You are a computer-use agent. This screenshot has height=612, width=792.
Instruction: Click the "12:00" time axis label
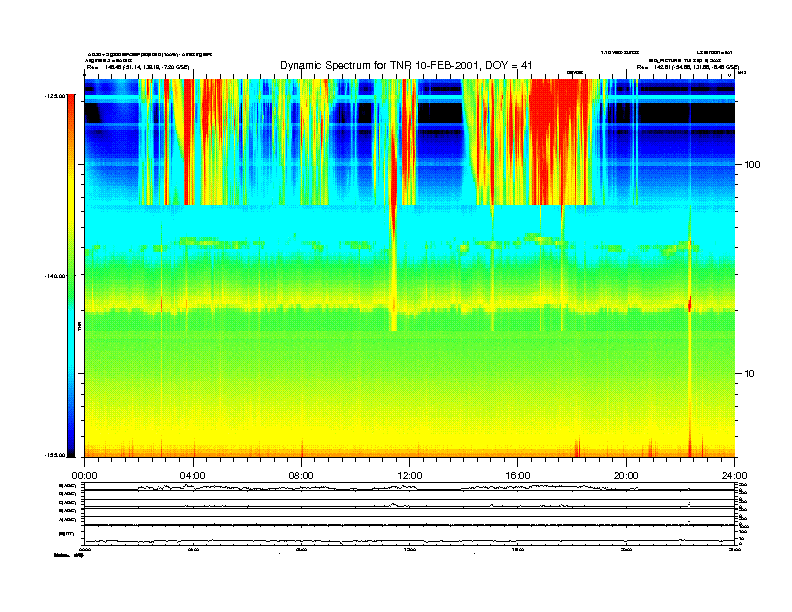point(410,476)
